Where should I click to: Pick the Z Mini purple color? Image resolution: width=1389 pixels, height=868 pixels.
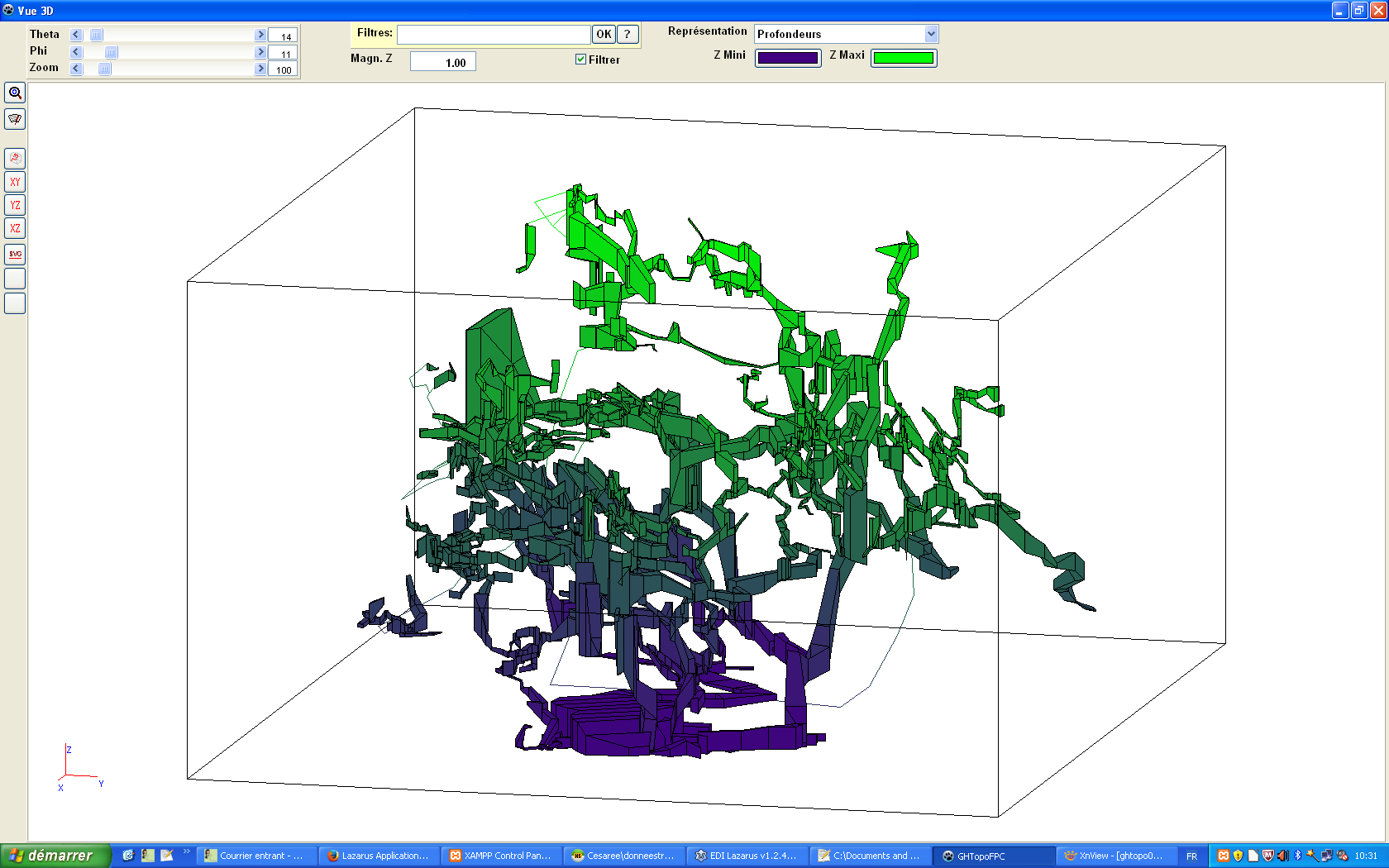pos(788,58)
